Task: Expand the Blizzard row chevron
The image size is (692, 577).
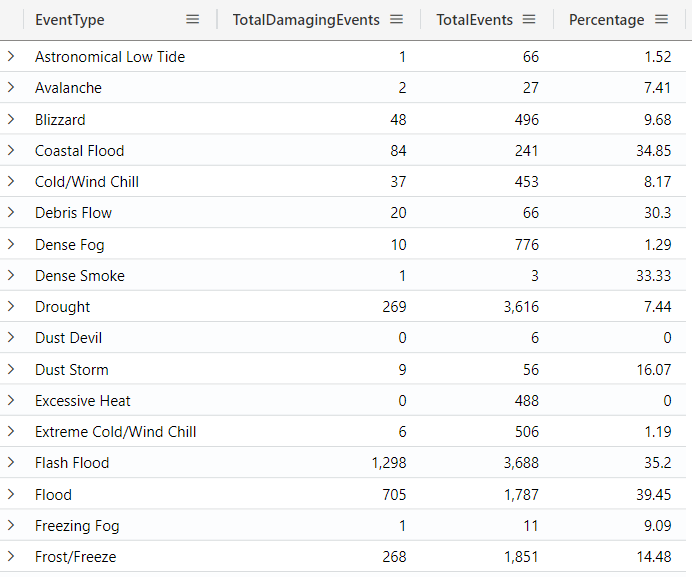Action: (11, 119)
